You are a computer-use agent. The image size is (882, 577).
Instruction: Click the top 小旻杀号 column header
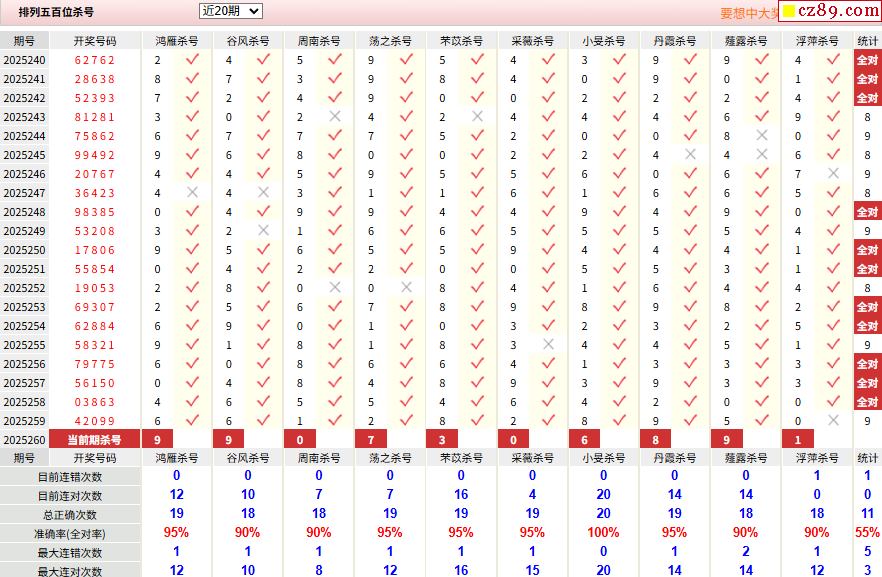pos(604,40)
